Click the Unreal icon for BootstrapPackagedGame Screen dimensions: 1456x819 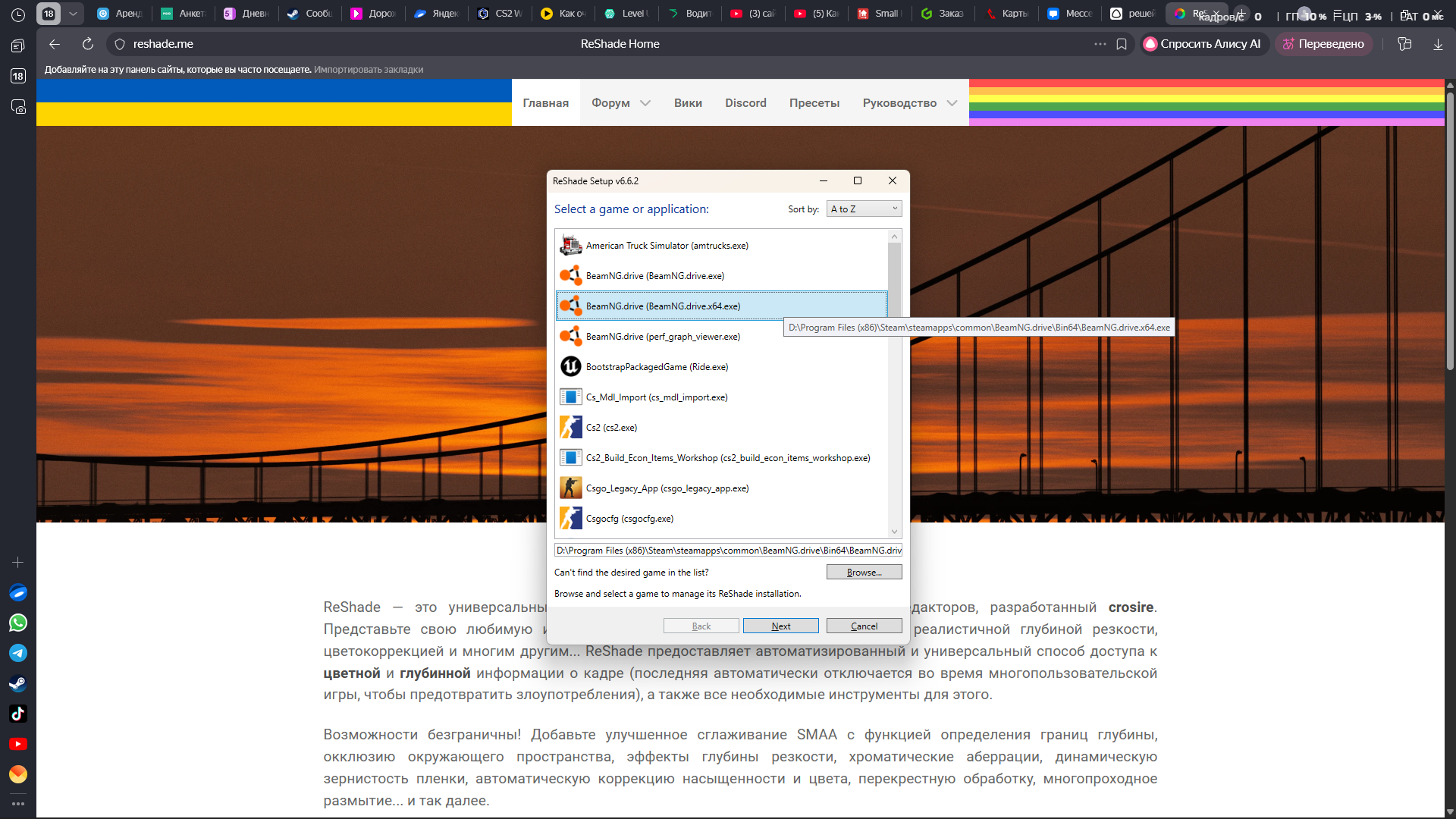[570, 366]
